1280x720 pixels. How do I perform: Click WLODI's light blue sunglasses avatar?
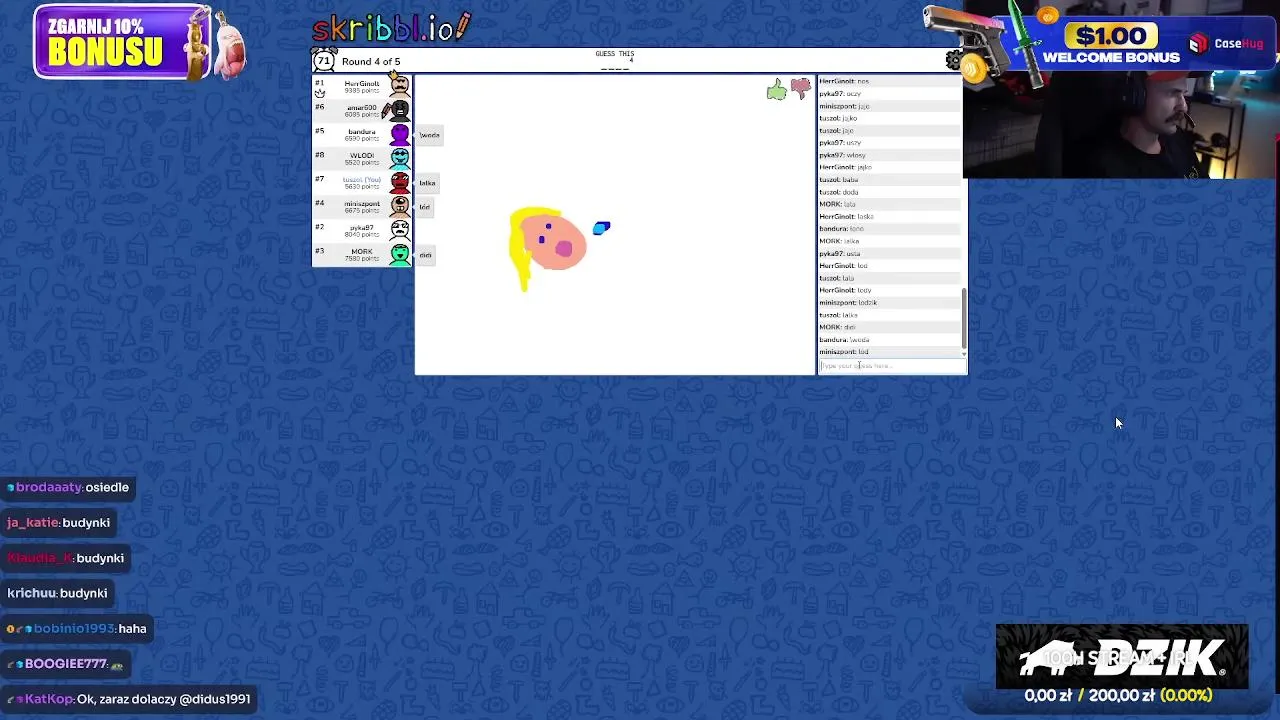pos(400,157)
